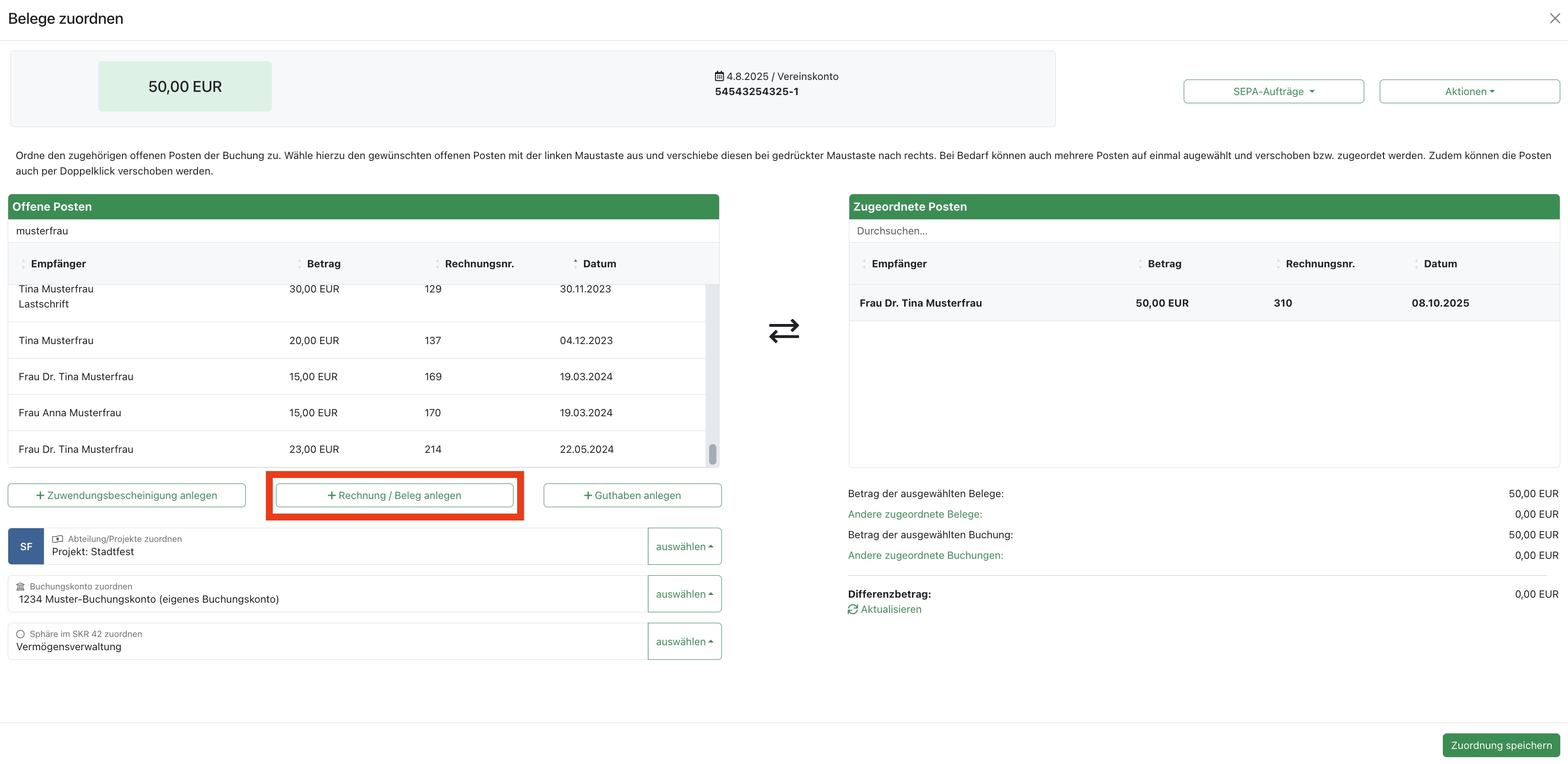Click the Offene Posten list scrollbar thumb
The image size is (1568, 764).
tap(712, 454)
